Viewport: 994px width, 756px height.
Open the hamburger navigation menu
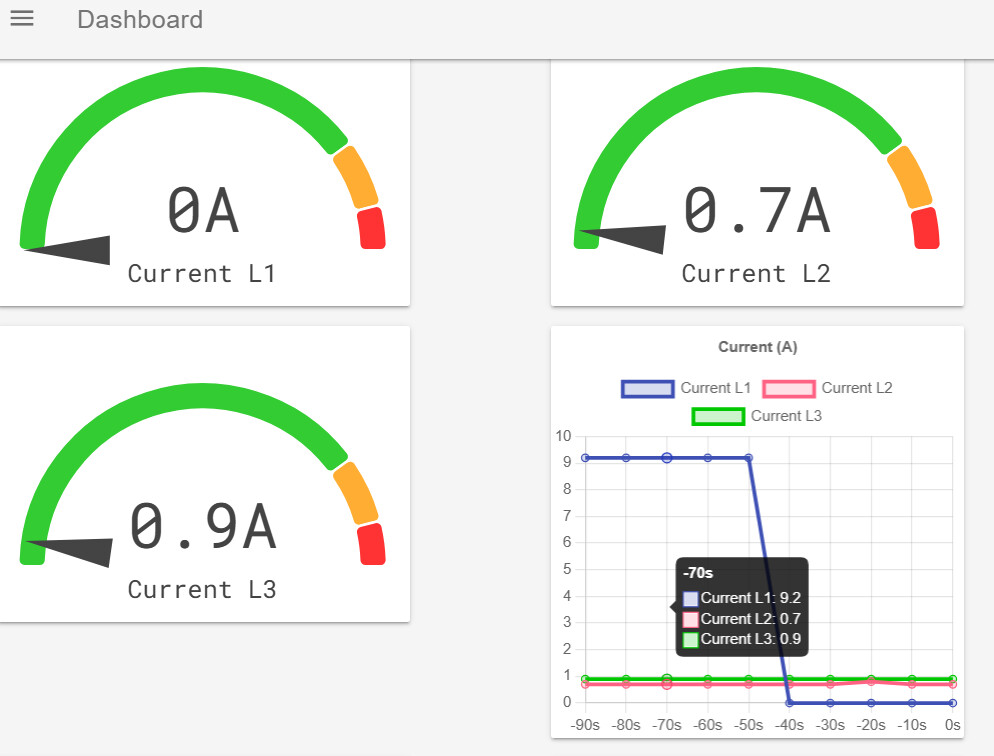(22, 19)
